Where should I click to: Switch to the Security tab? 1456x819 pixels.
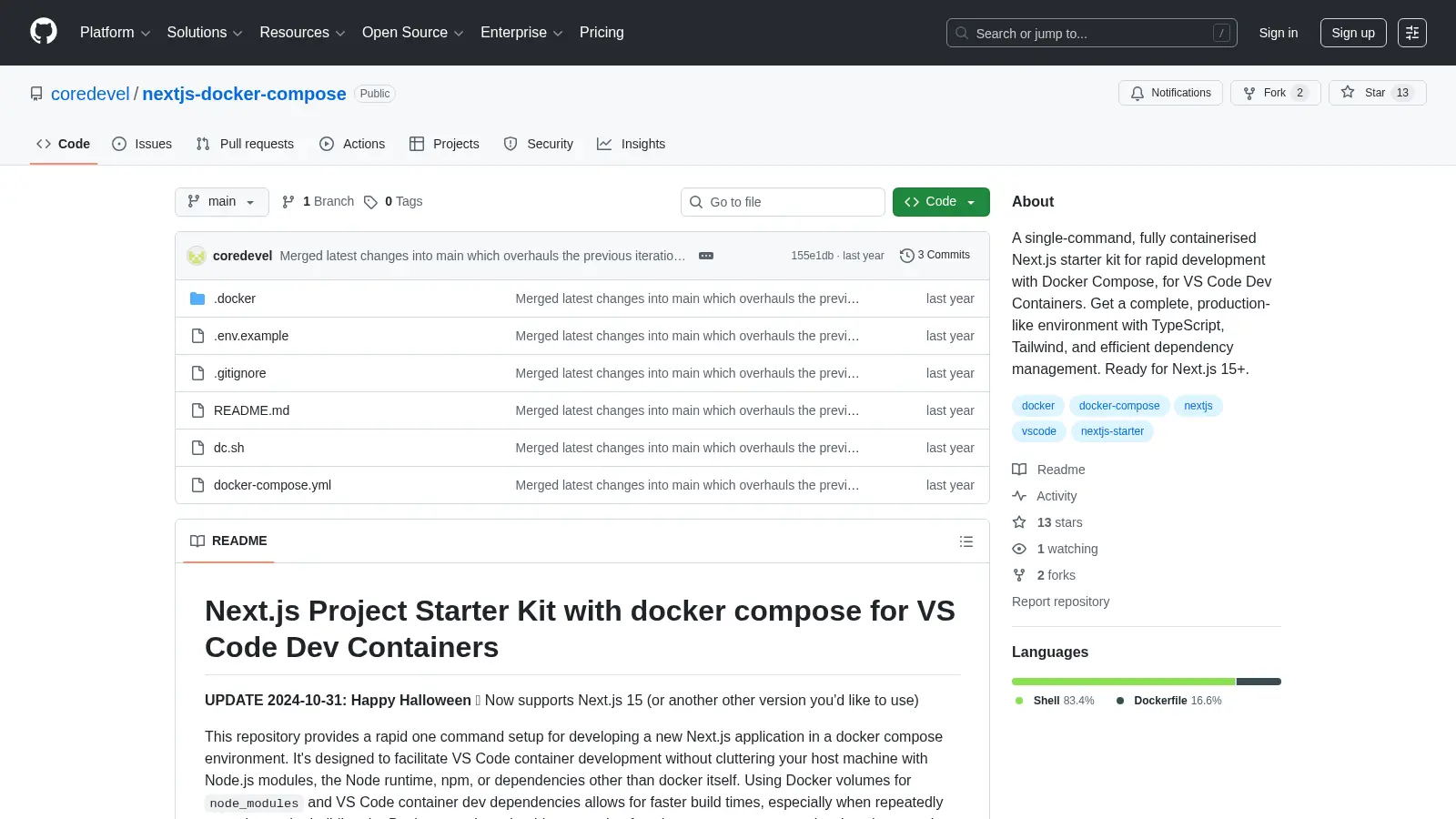tap(539, 144)
